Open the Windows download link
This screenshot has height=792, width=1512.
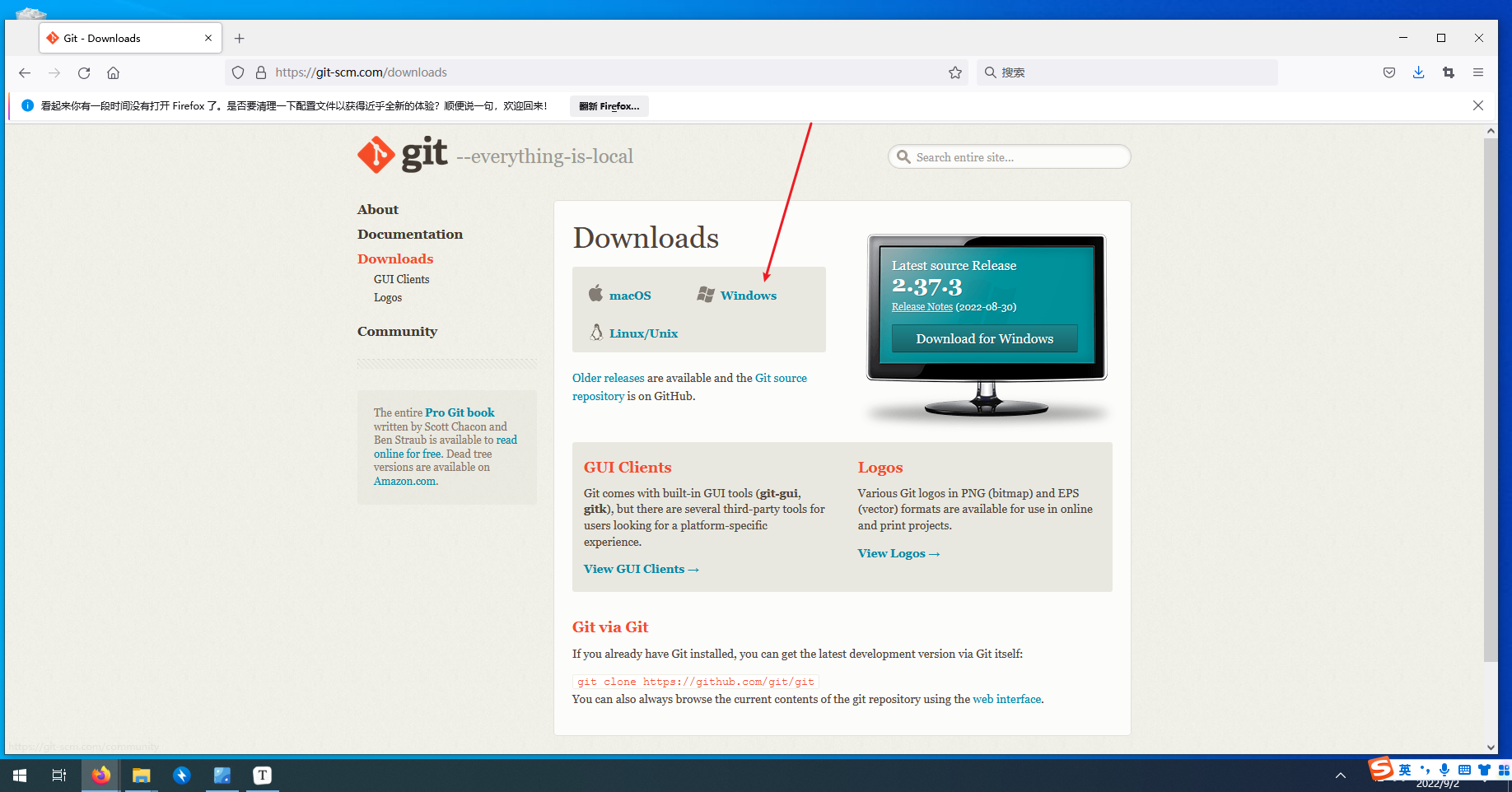point(749,296)
